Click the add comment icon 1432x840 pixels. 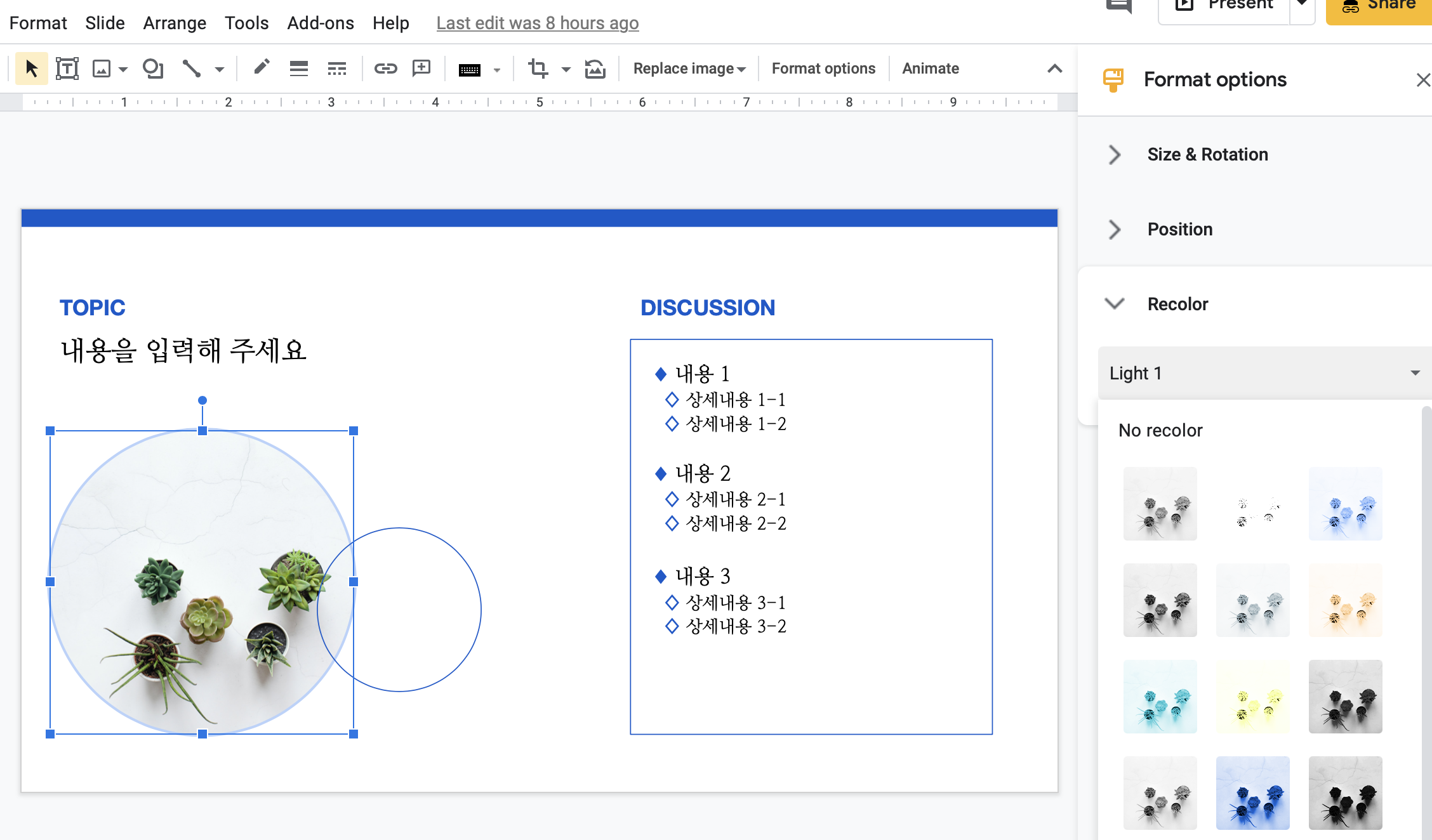(x=421, y=69)
